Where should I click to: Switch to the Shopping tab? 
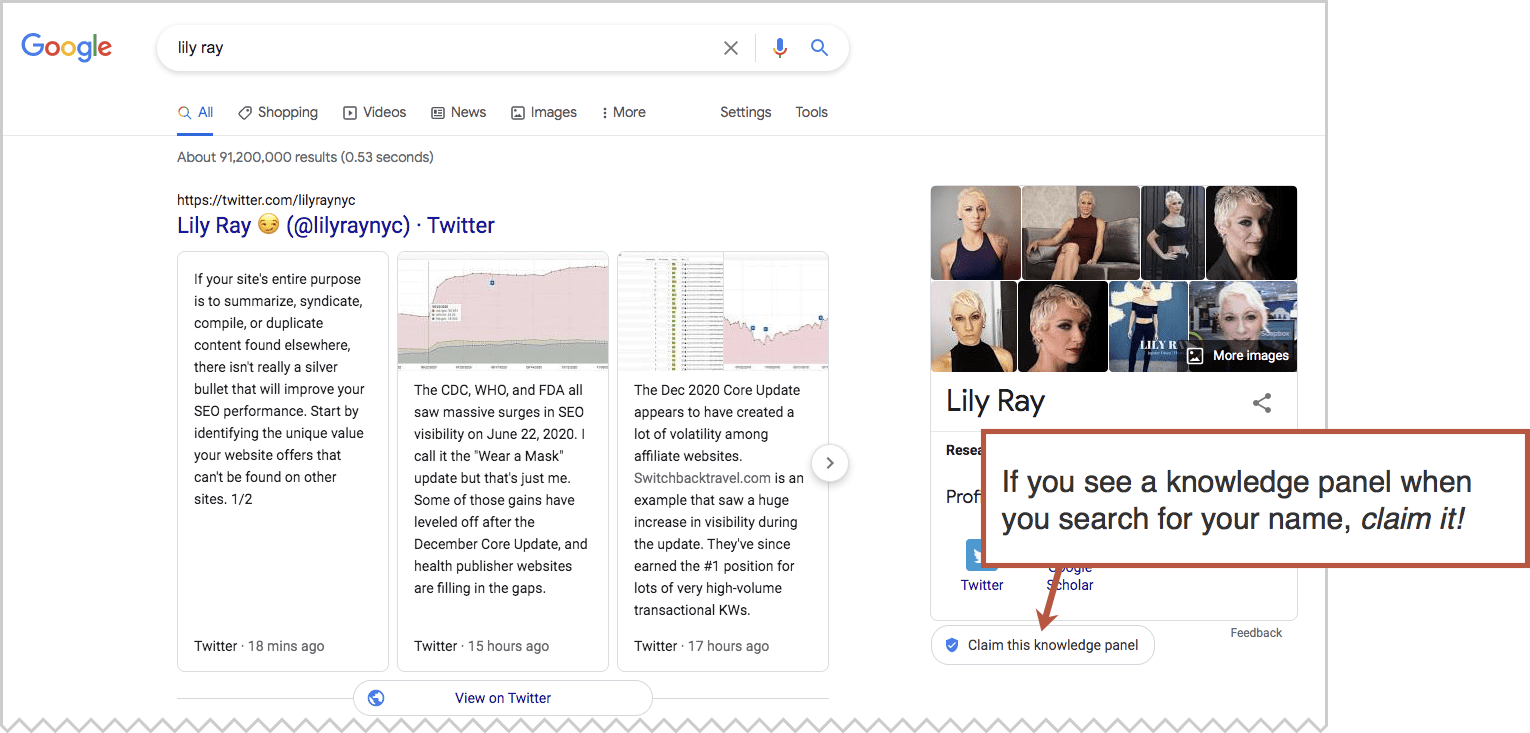[x=278, y=113]
